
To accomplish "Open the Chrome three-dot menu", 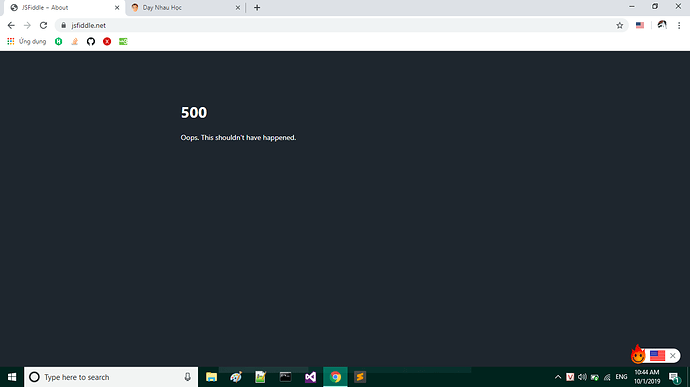I will coord(679,26).
